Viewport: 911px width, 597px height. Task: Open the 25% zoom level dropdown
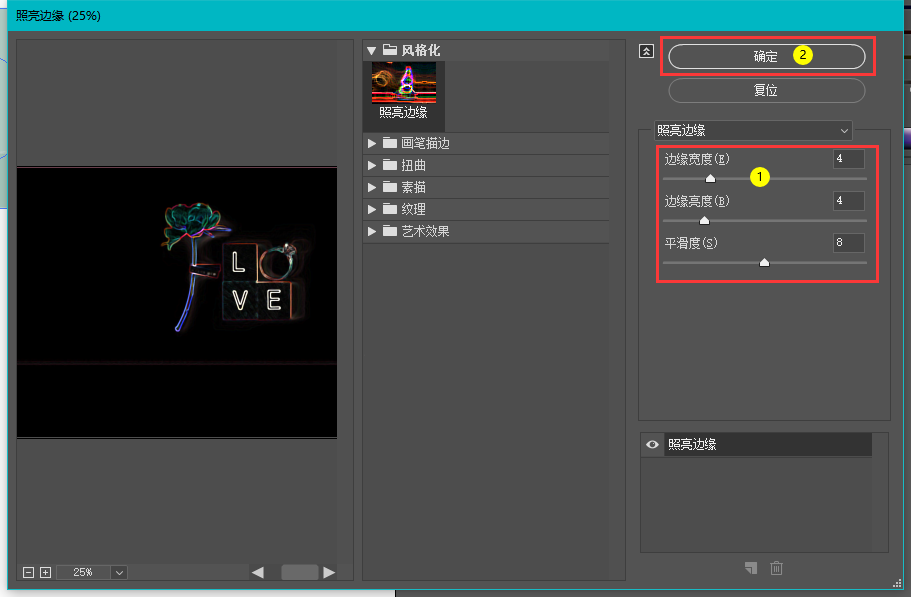point(119,573)
